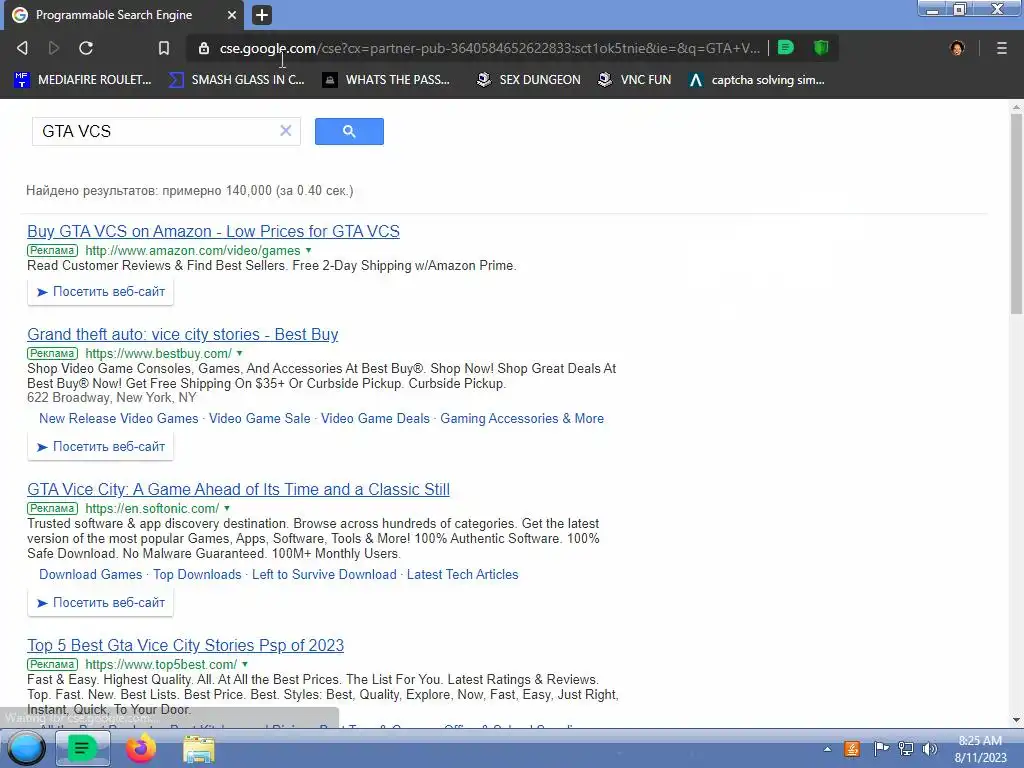The height and width of the screenshot is (768, 1024).
Task: Open the Left to Survive Download sitelink
Action: click(x=325, y=575)
